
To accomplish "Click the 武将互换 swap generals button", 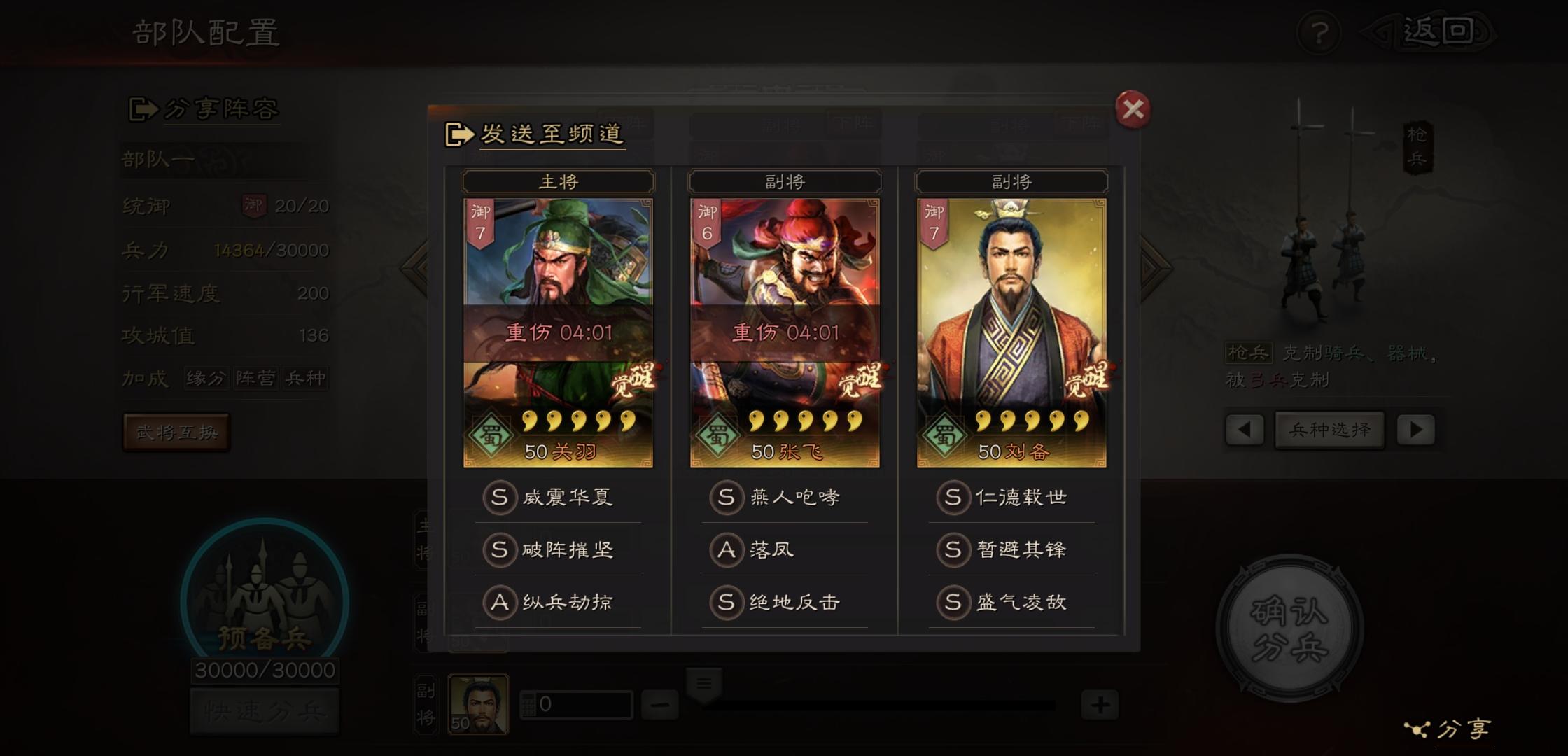I will [x=176, y=432].
